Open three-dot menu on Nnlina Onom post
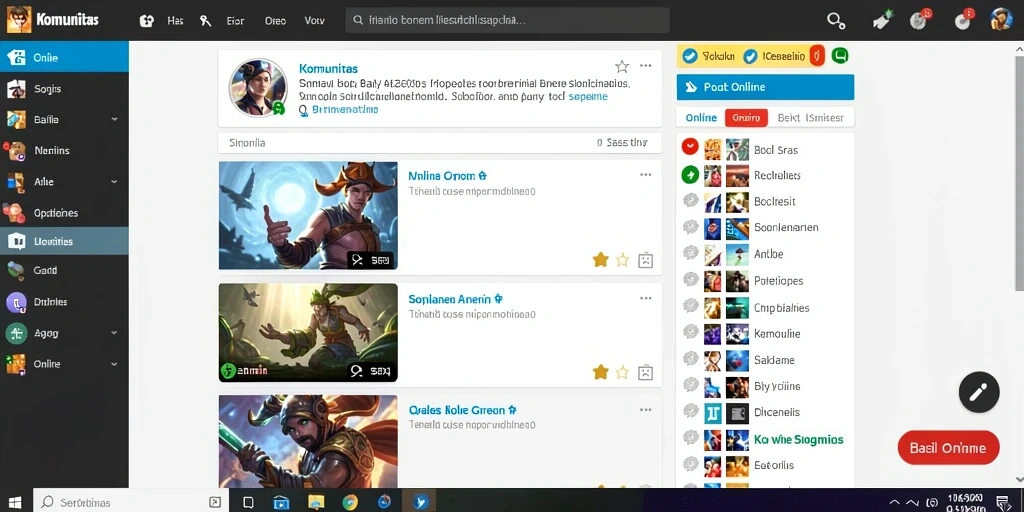This screenshot has width=1024, height=512. tap(646, 174)
